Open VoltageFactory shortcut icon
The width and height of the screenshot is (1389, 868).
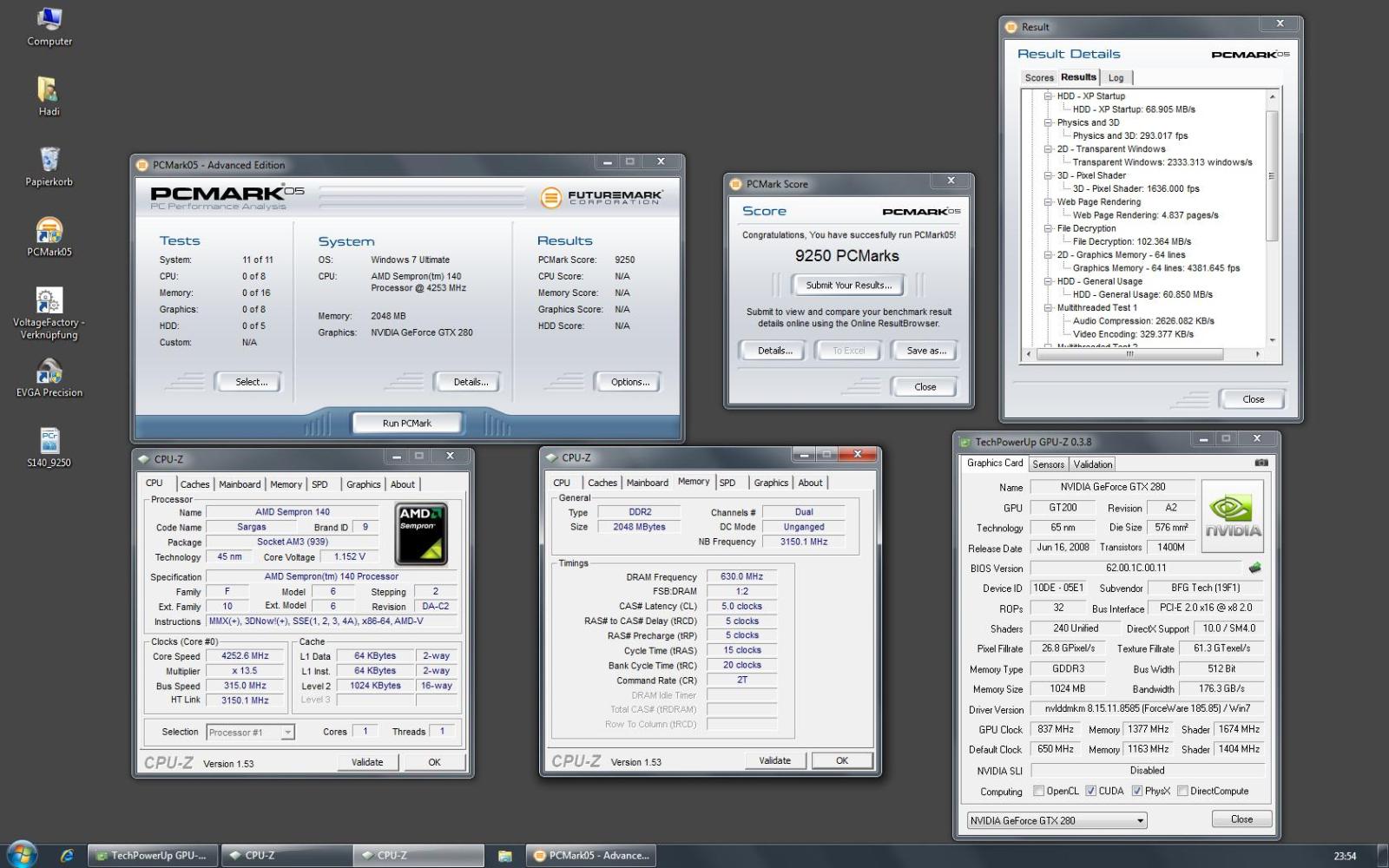coord(49,312)
